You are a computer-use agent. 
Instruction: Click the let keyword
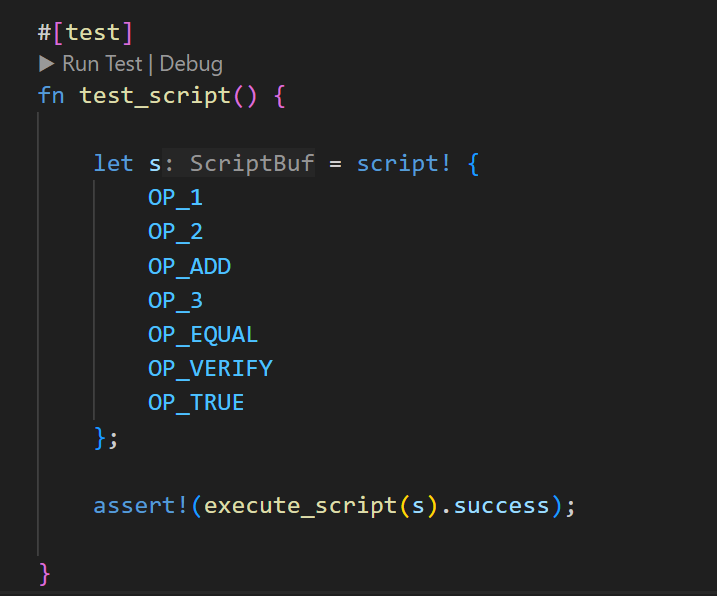tap(113, 163)
